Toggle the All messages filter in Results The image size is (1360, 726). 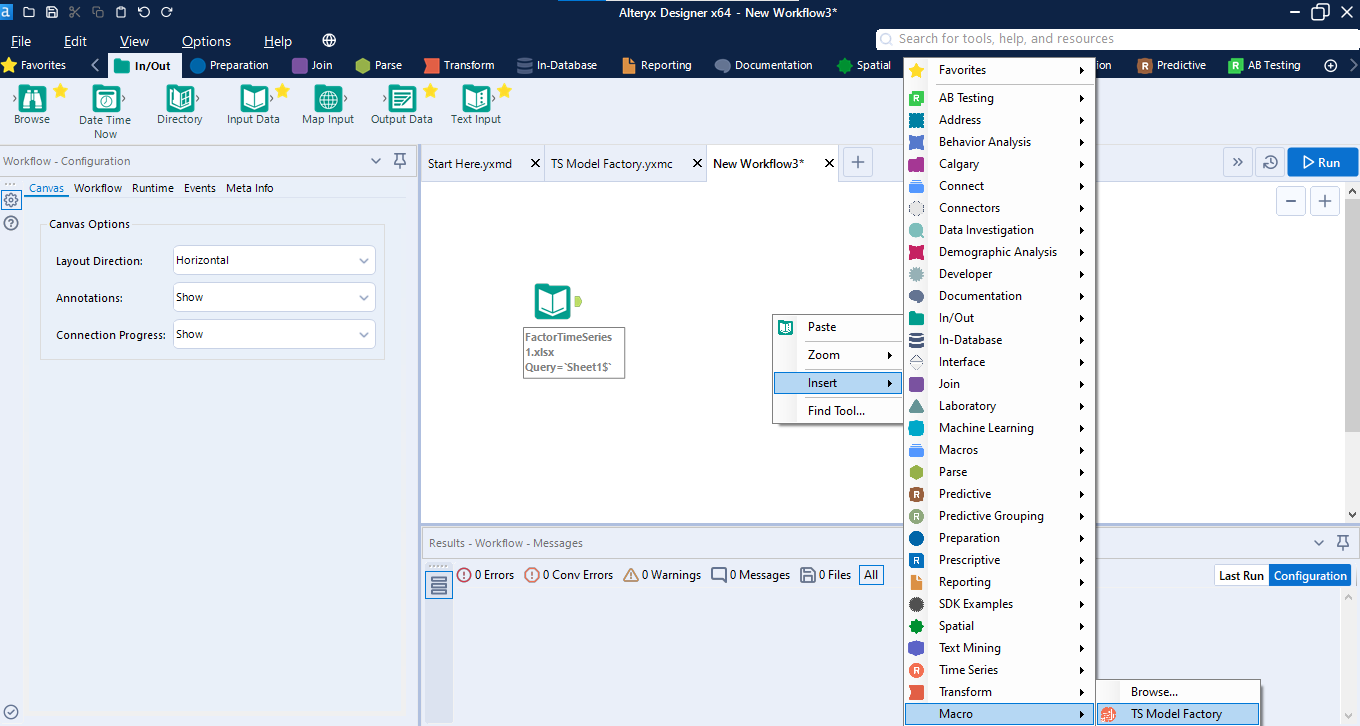pos(870,574)
